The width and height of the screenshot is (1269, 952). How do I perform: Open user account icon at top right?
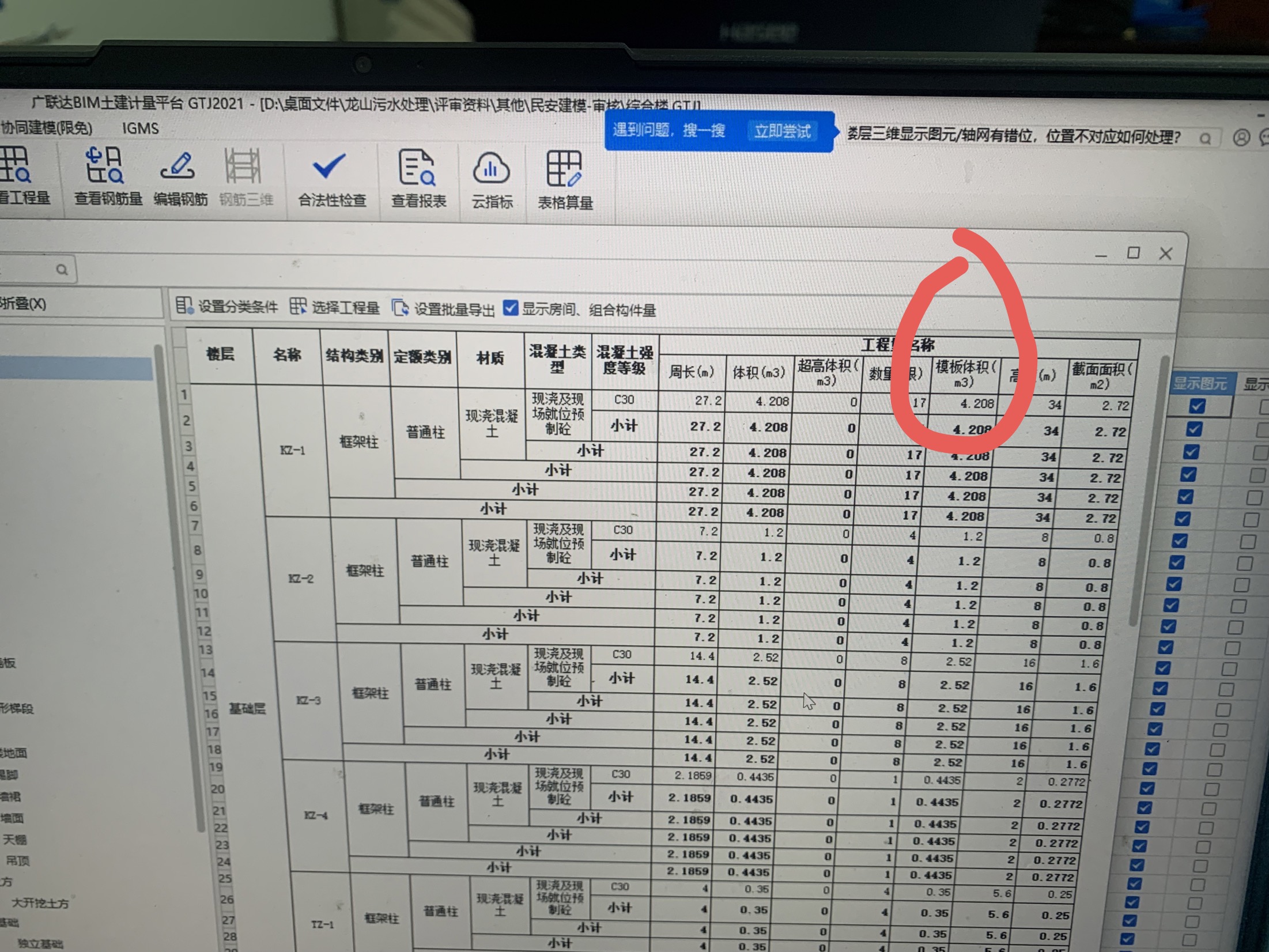tap(1241, 138)
